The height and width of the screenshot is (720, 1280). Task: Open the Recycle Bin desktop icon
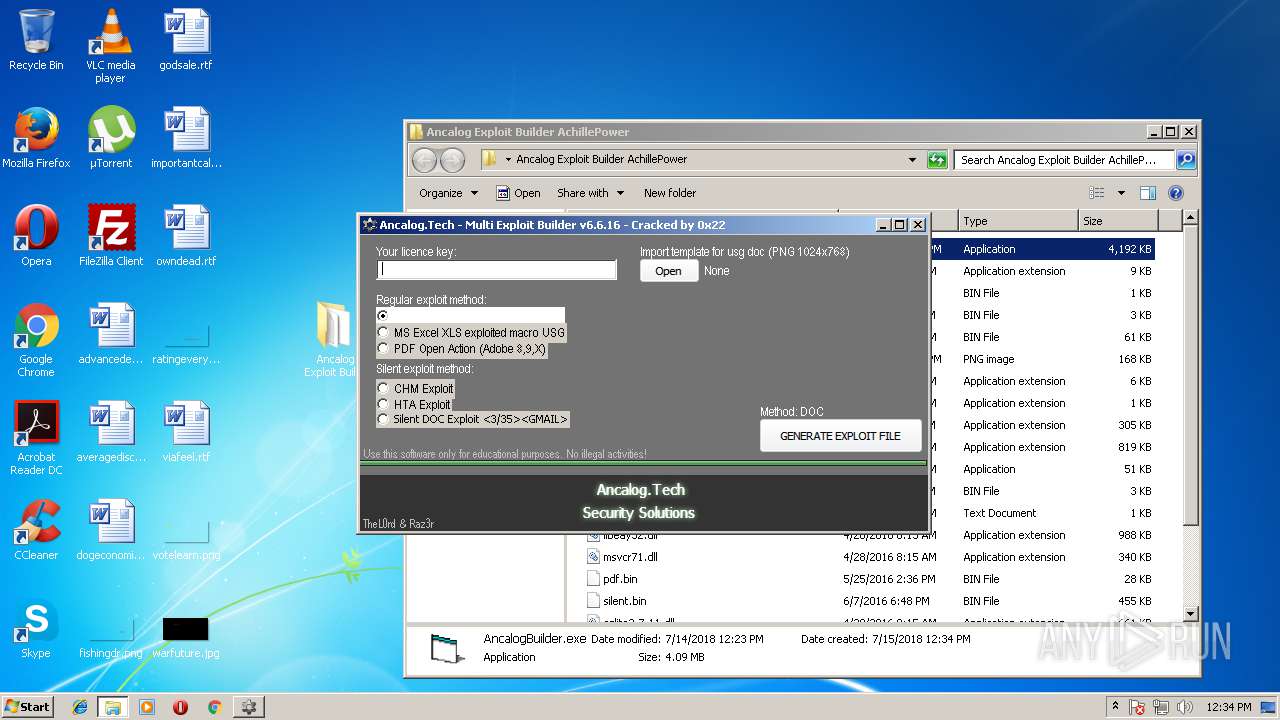point(36,40)
